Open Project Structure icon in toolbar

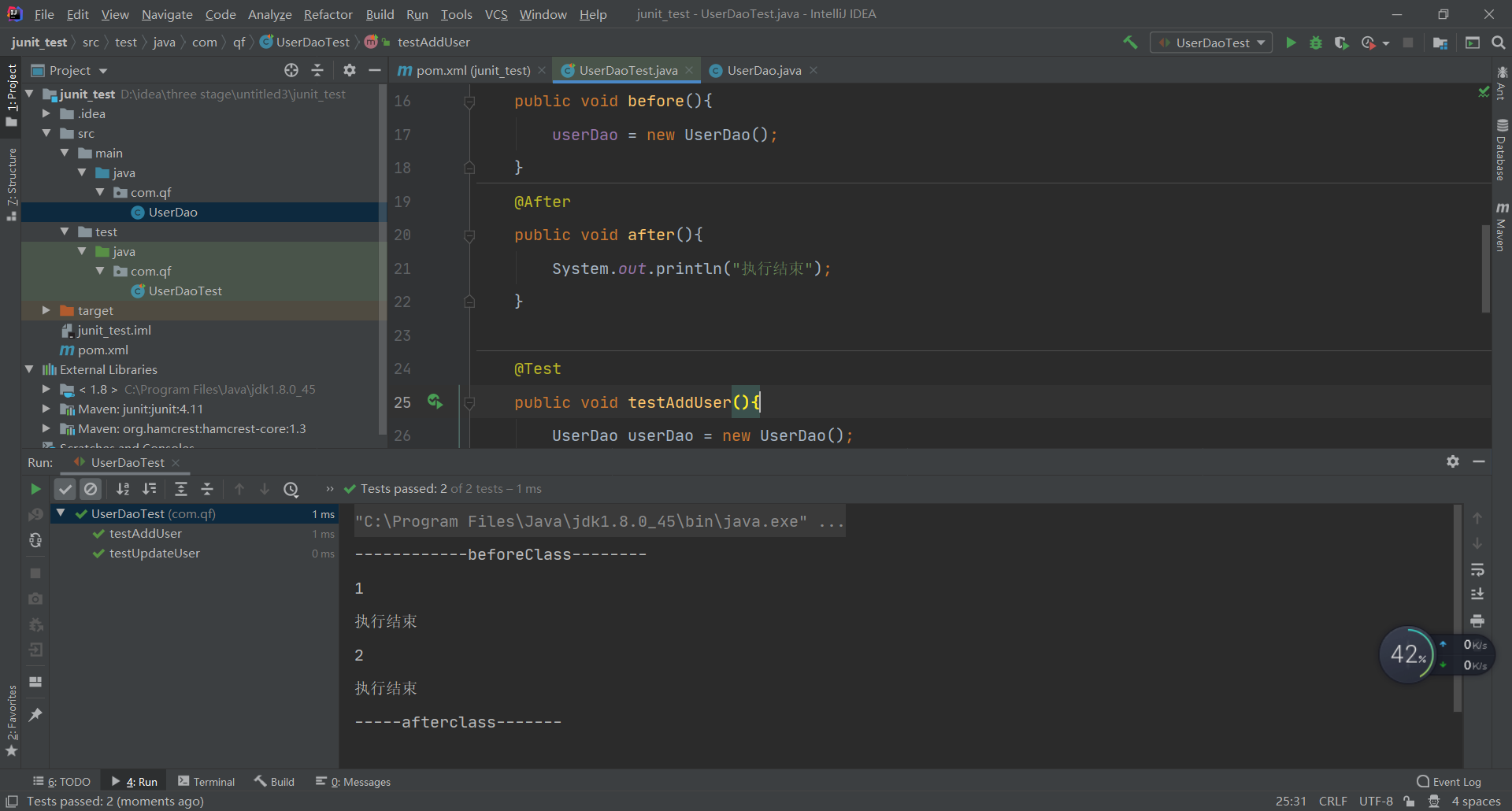[x=1440, y=43]
